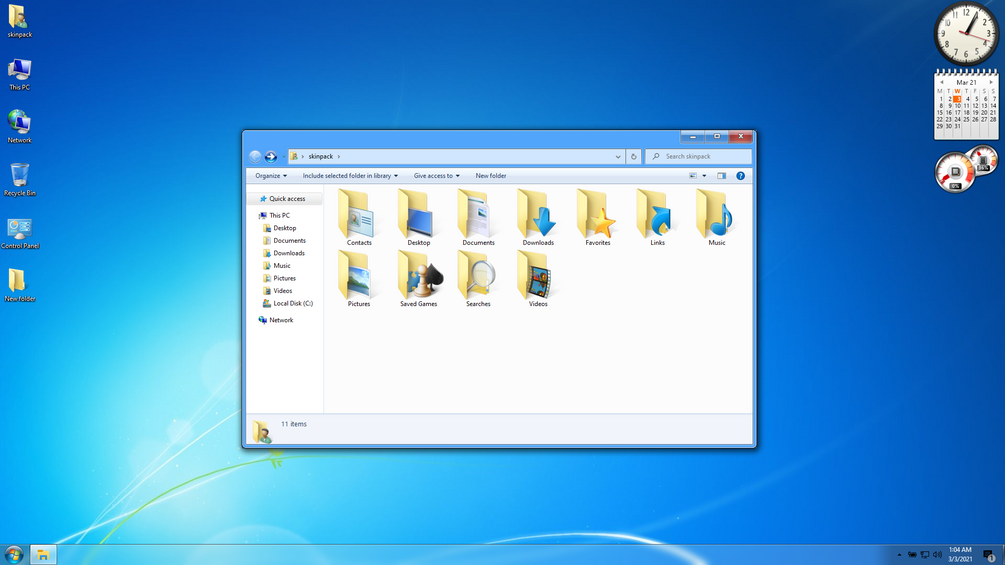Viewport: 1005px width, 565px height.
Task: Open Include selected folder in library menu
Action: click(350, 176)
